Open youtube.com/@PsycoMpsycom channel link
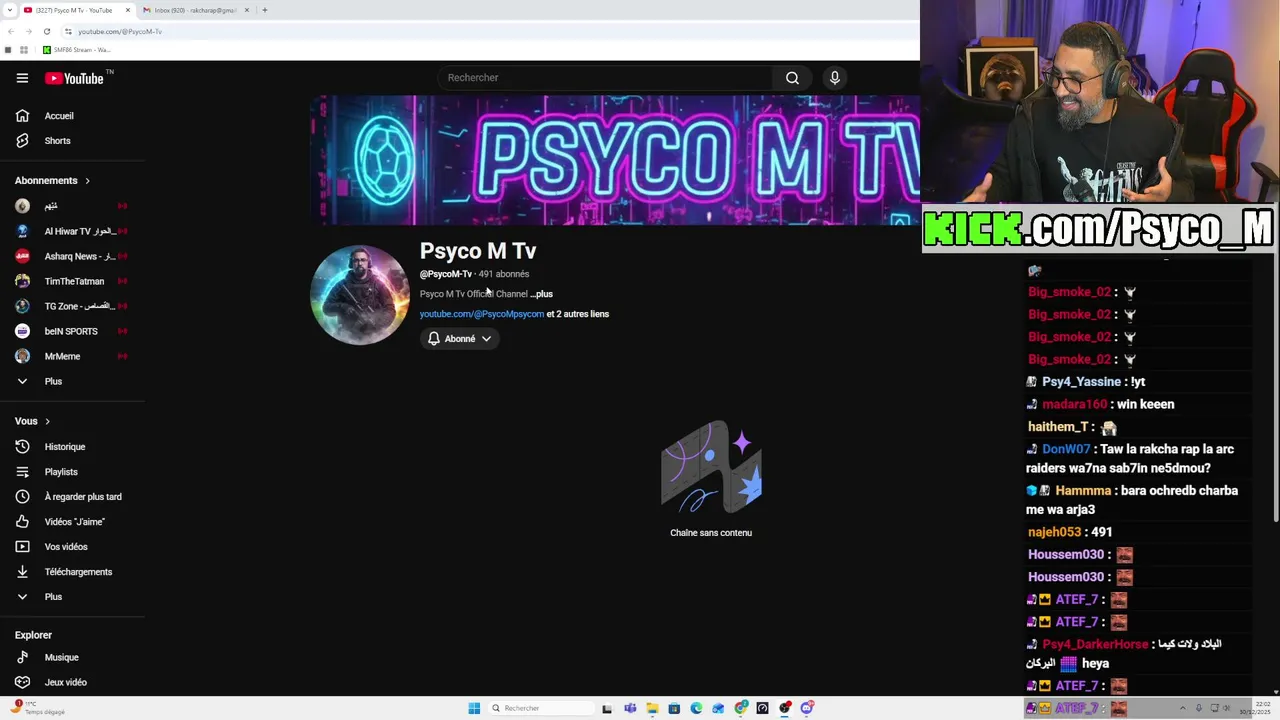Viewport: 1280px width, 720px height. click(x=482, y=314)
